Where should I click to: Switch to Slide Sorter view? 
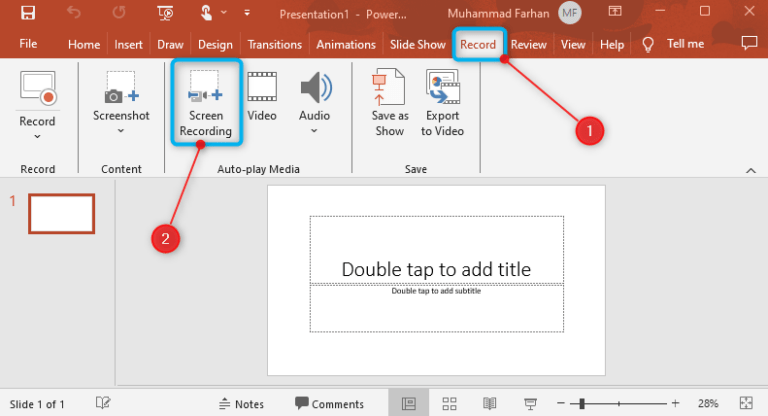coord(449,403)
